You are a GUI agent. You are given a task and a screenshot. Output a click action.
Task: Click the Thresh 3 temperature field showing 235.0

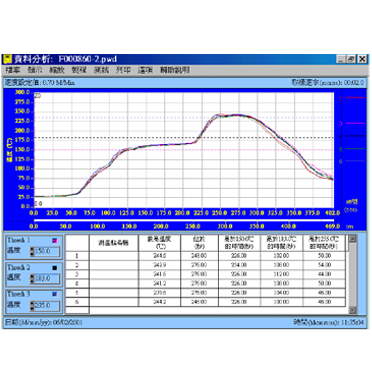[47, 306]
